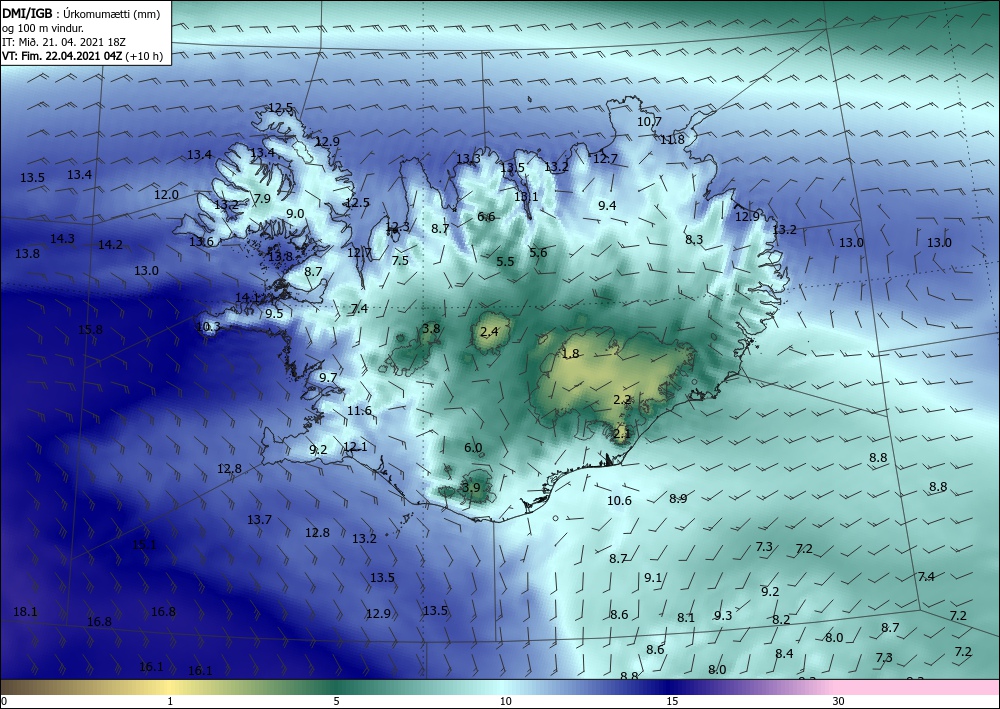The height and width of the screenshot is (709, 1000).
Task: Select the 3.8 value on the glacier
Action: [x=431, y=329]
